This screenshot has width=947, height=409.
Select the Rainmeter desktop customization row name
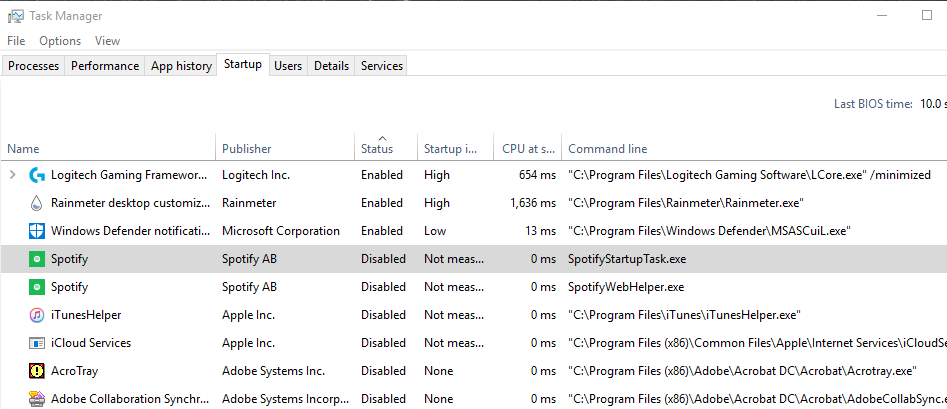point(130,203)
